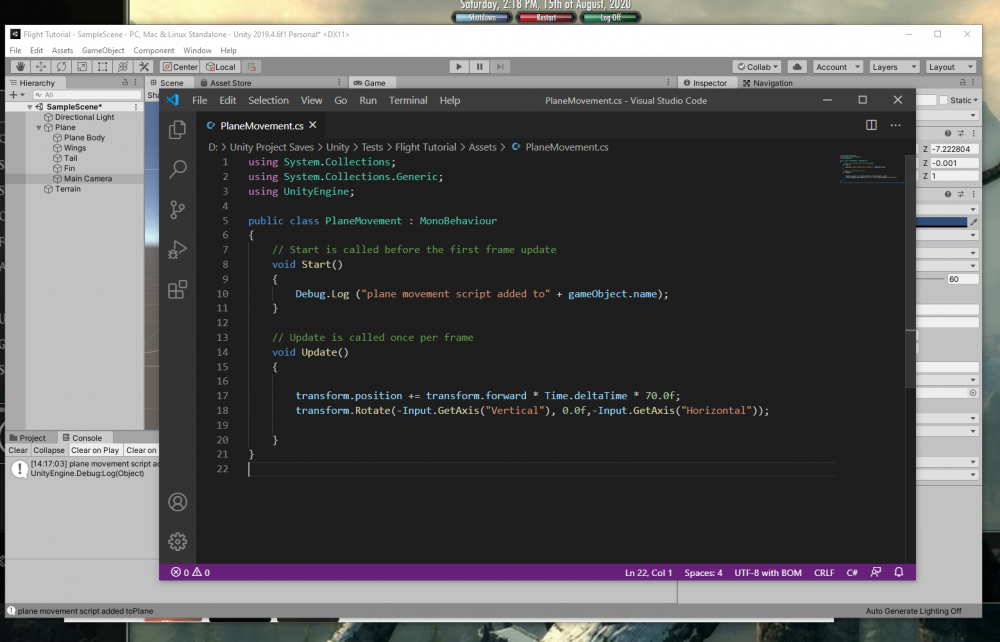Open the VS Code Terminal menu
The image size is (1000, 642).
click(x=408, y=100)
